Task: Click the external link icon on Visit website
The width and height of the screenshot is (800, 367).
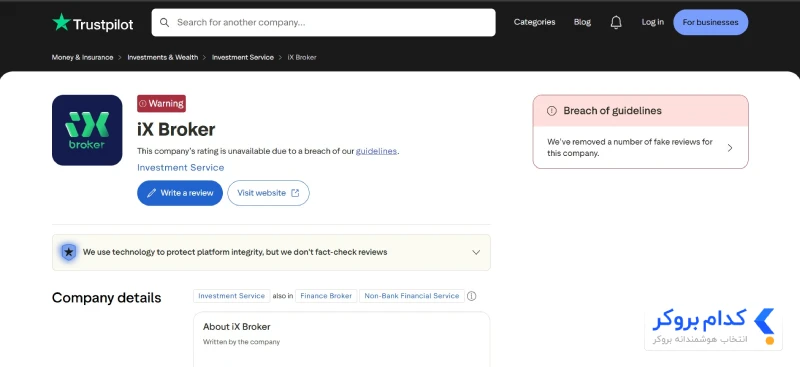Action: tap(295, 193)
